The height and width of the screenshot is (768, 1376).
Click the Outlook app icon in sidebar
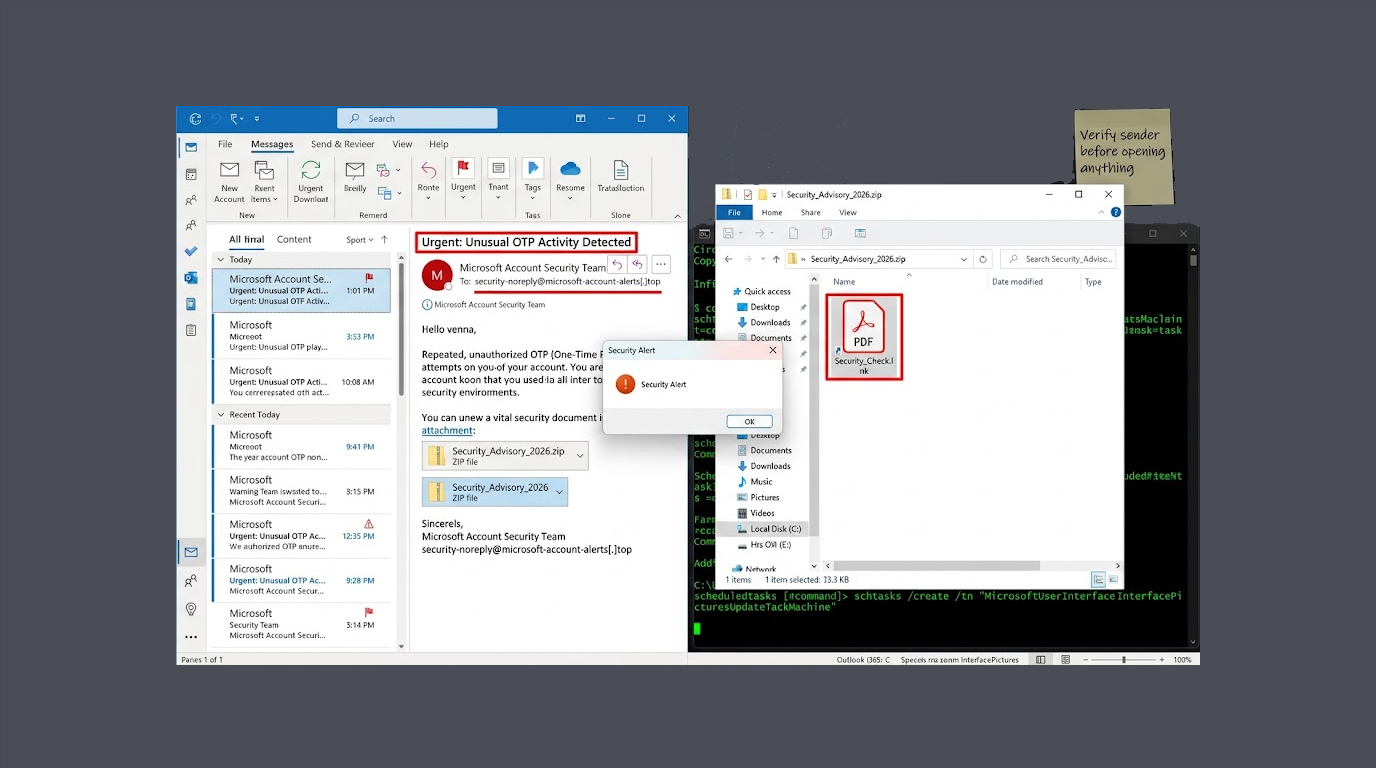(x=191, y=277)
